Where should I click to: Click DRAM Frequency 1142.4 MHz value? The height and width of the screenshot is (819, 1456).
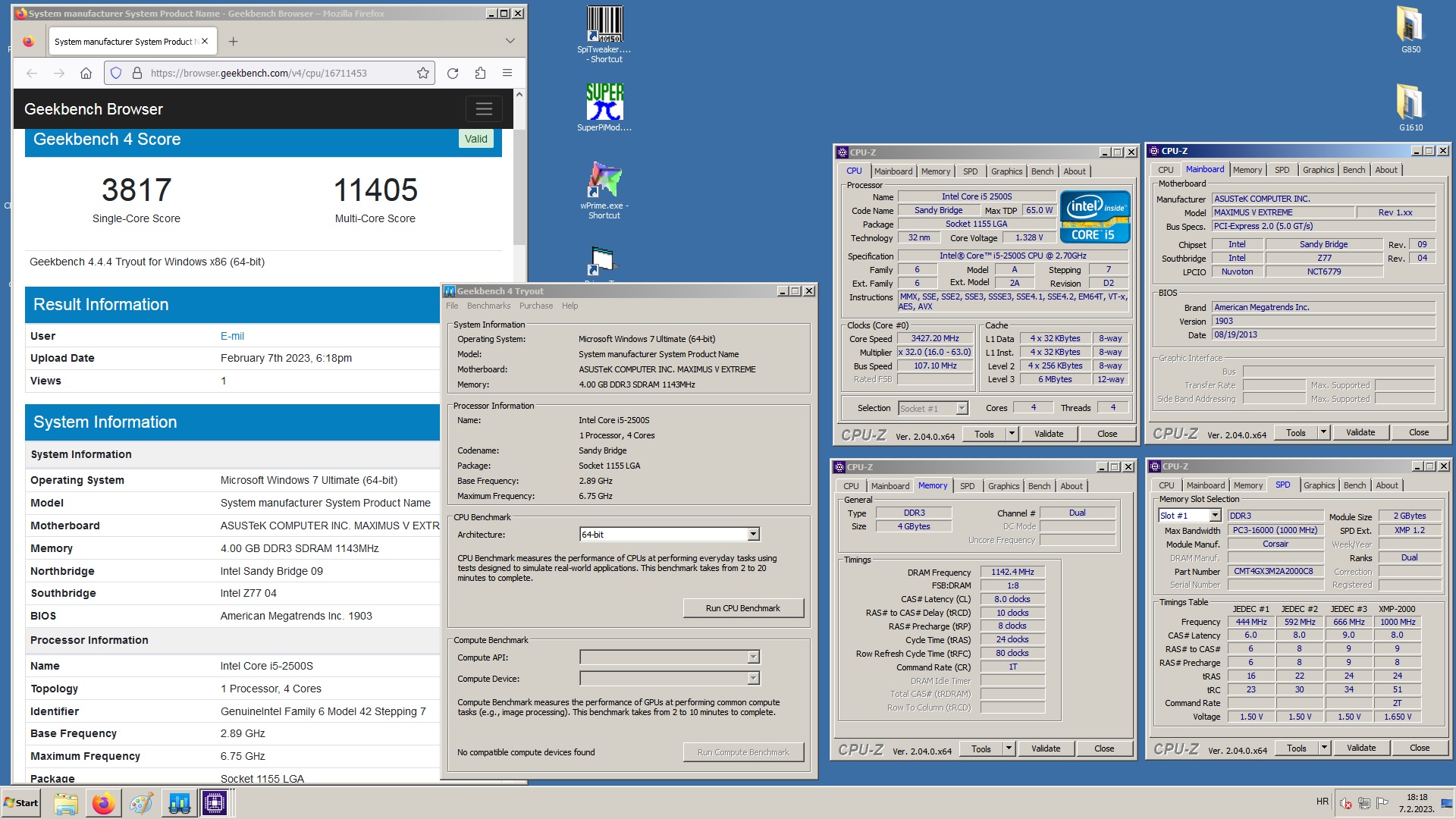1012,573
